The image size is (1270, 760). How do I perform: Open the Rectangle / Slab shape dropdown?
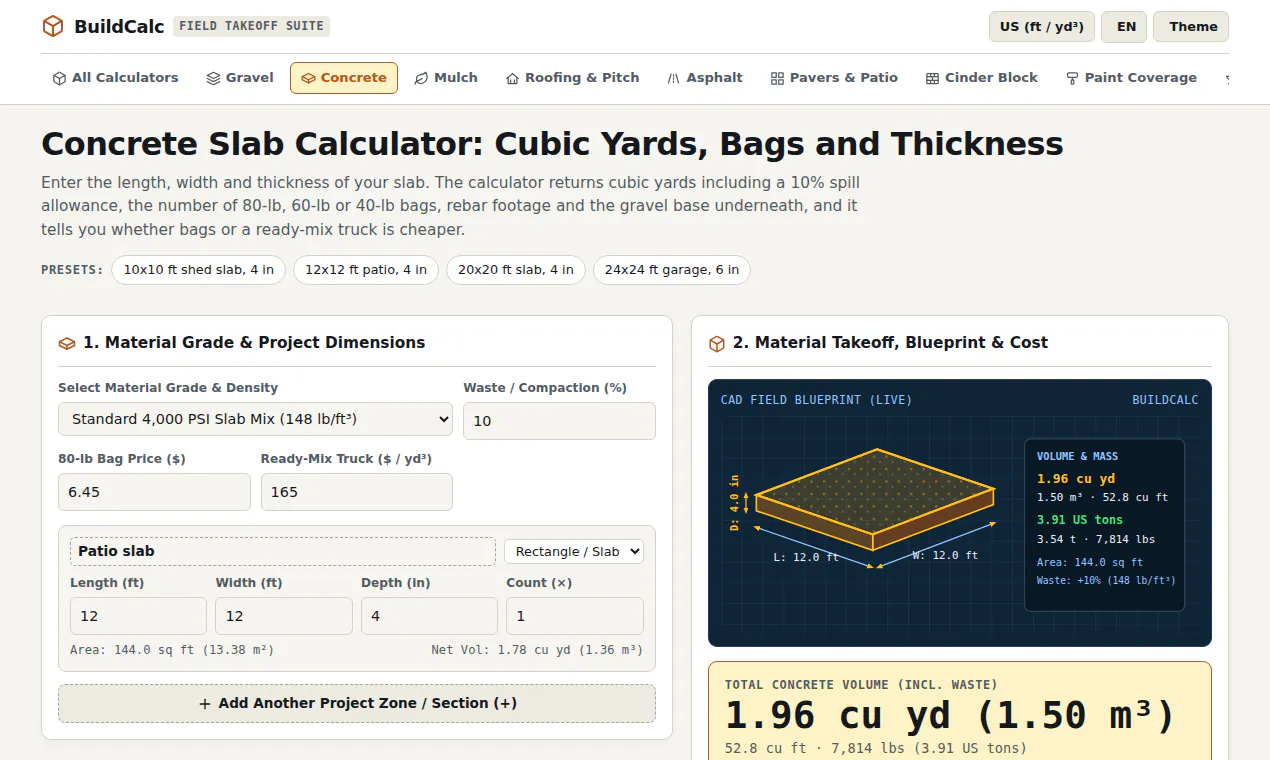pyautogui.click(x=574, y=552)
